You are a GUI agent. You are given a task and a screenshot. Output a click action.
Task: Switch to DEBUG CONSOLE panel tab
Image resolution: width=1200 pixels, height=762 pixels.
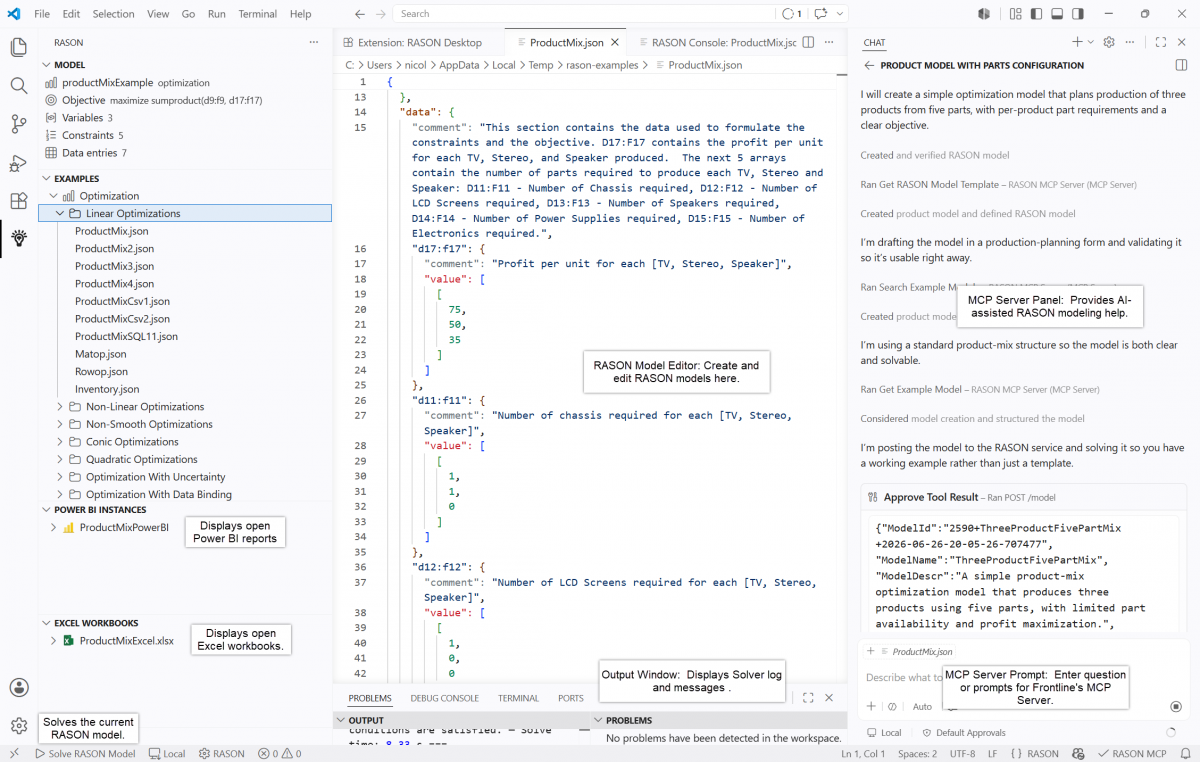click(x=445, y=698)
